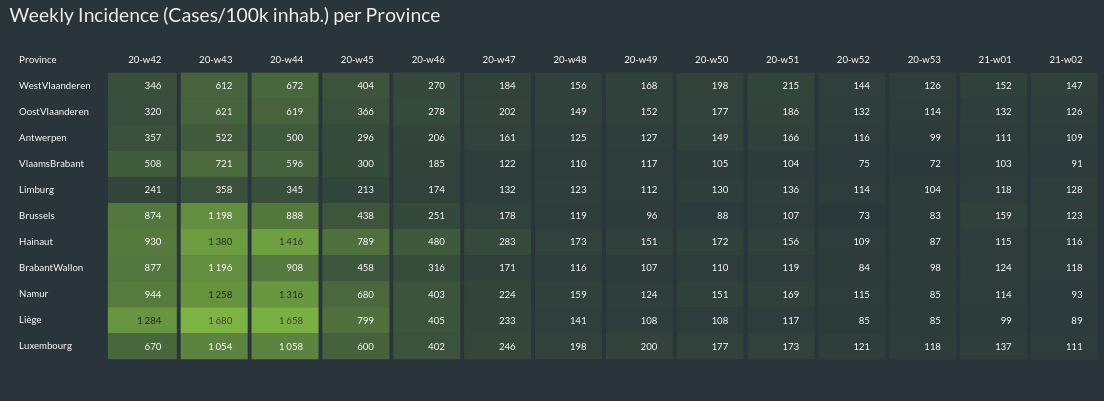The image size is (1104, 401).
Task: Open the Weekly Incidence panel title menu
Action: coord(225,17)
